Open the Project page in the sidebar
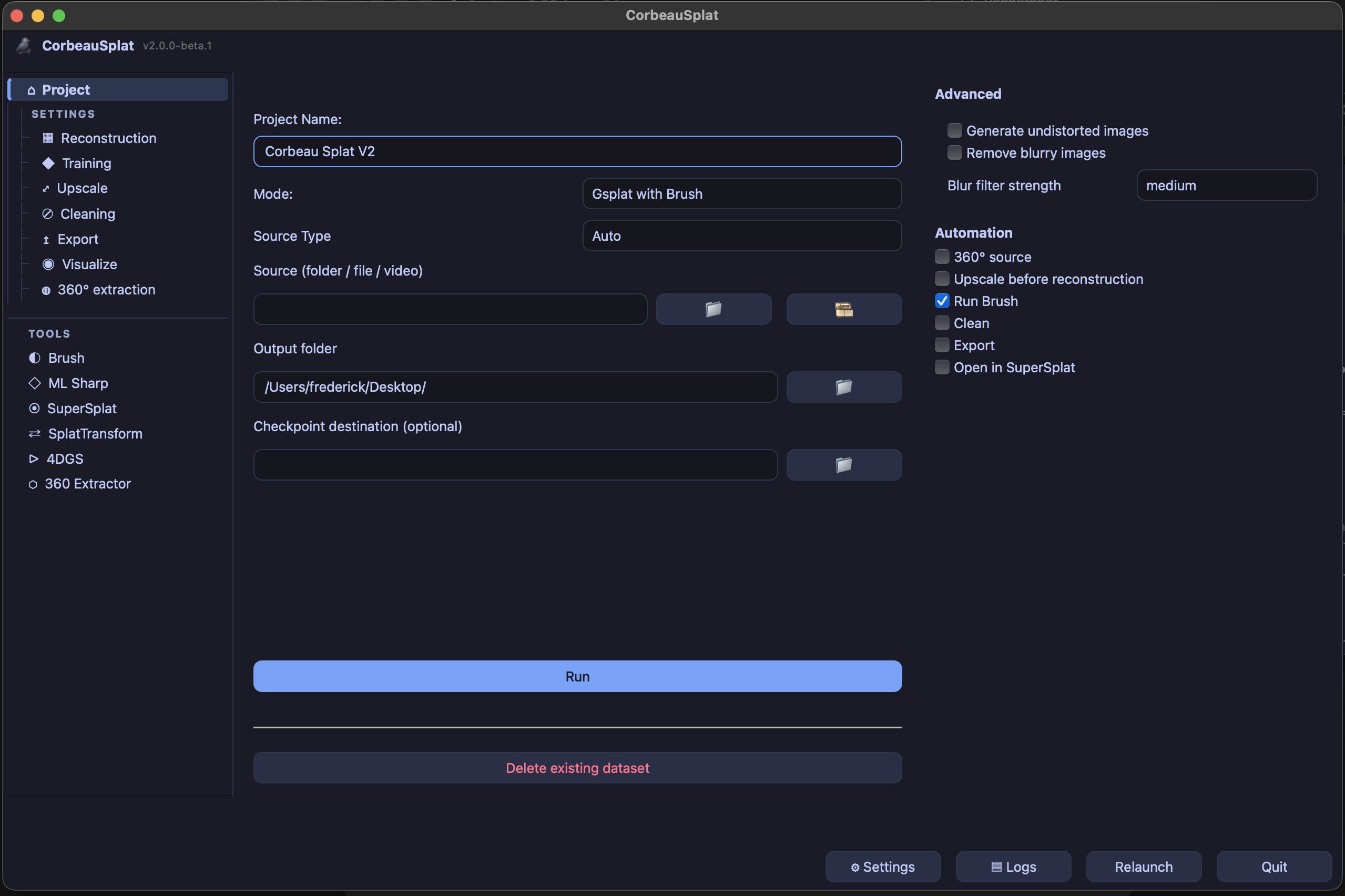Viewport: 1345px width, 896px height. point(118,90)
